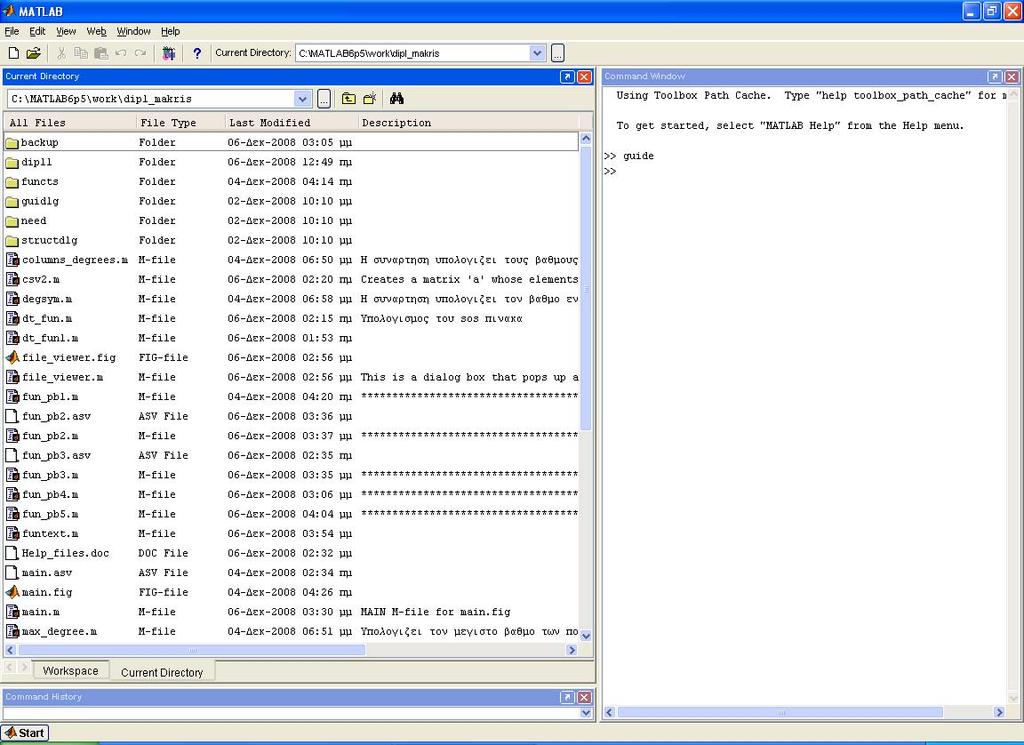Expand the panel path dropdown arrow

[302, 99]
